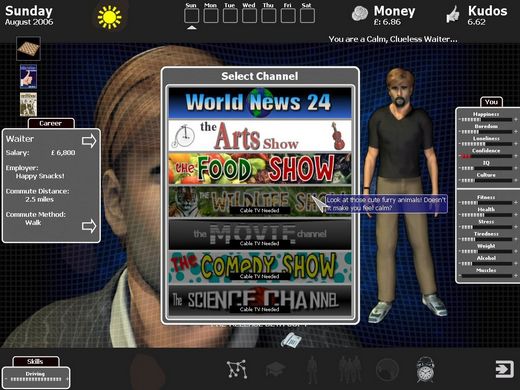Click the Kudos thumbs-up icon
Viewport: 520px width, 390px height.
453,15
